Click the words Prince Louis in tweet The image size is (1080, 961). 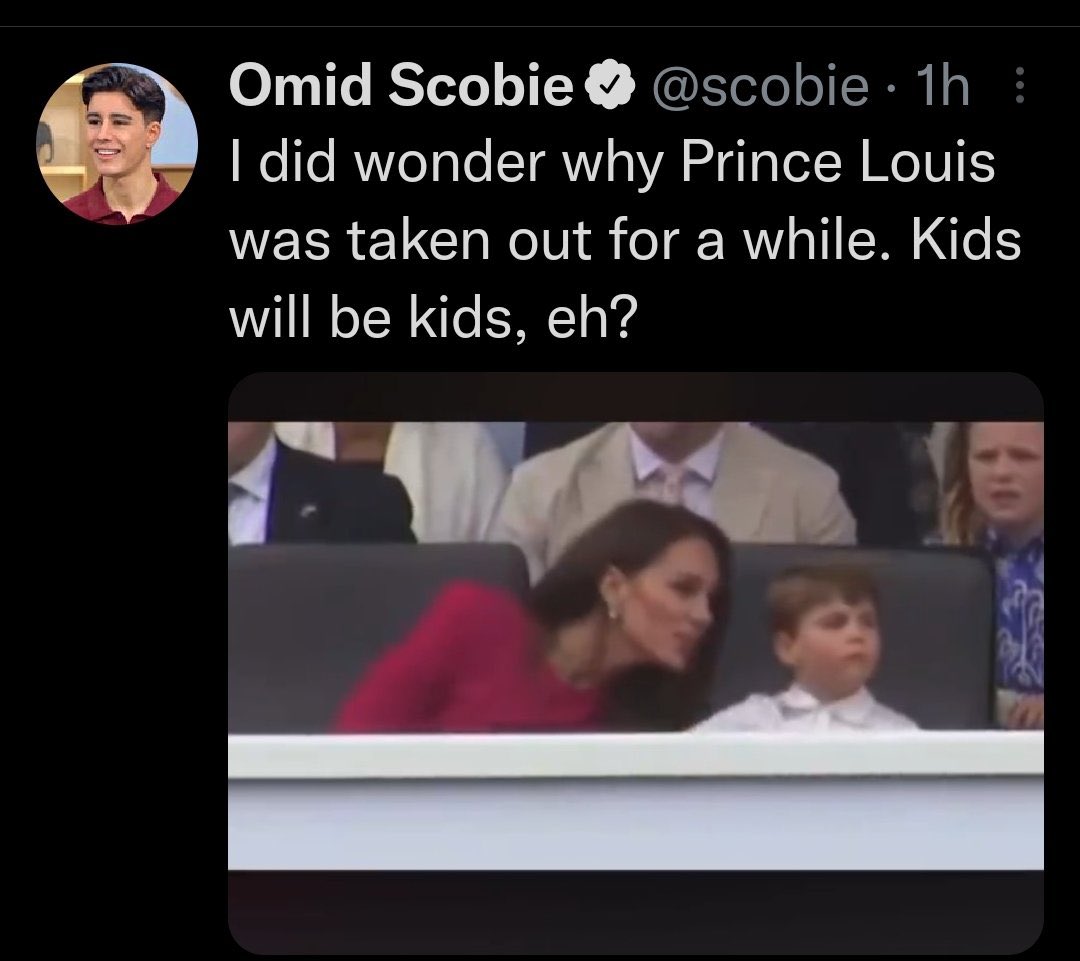tap(838, 163)
